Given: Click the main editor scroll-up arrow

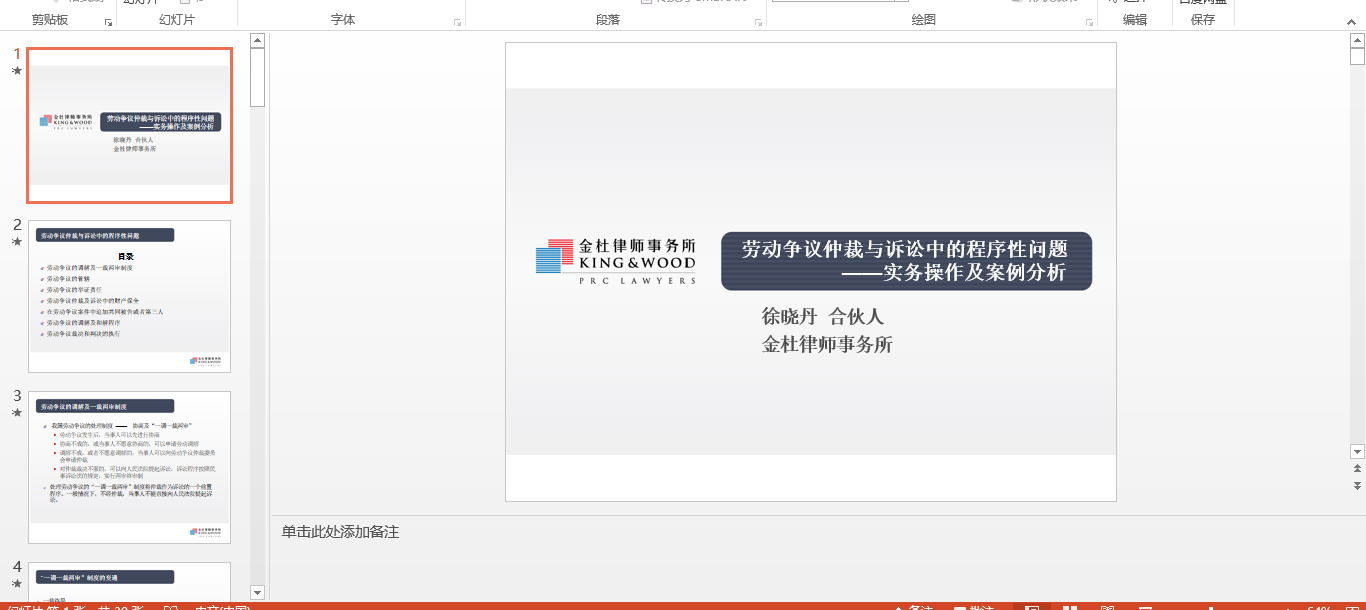Looking at the screenshot, I should click(1357, 41).
